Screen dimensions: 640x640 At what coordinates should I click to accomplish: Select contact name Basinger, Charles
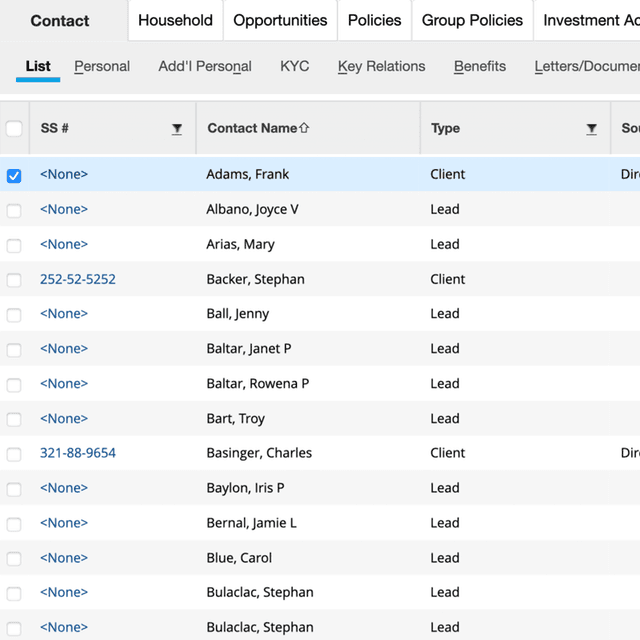(x=259, y=453)
